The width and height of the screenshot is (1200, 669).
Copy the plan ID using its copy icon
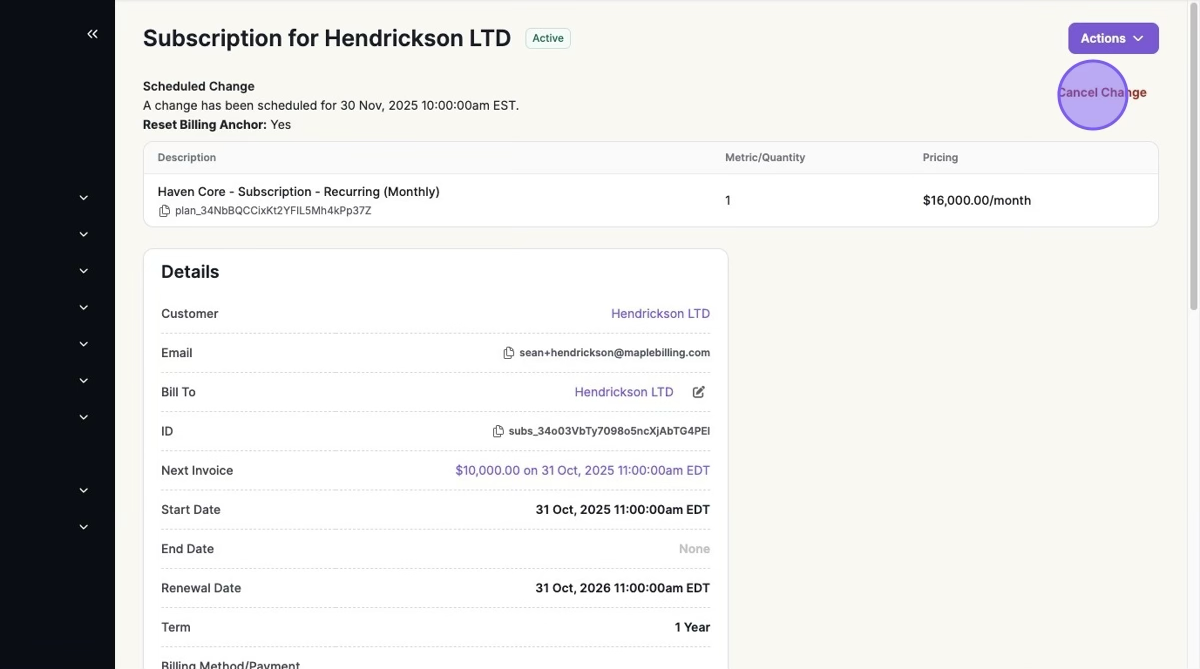click(x=165, y=211)
